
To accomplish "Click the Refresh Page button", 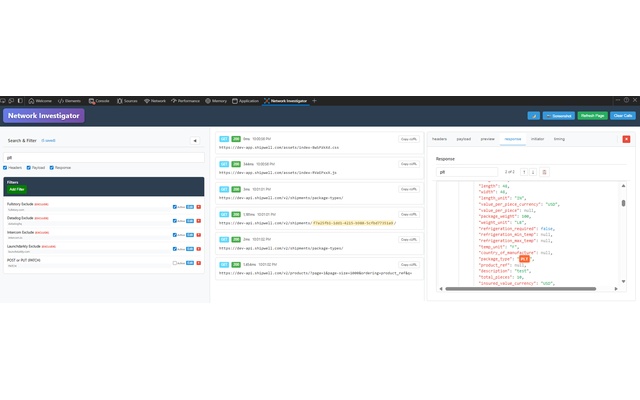I will 592,116.
